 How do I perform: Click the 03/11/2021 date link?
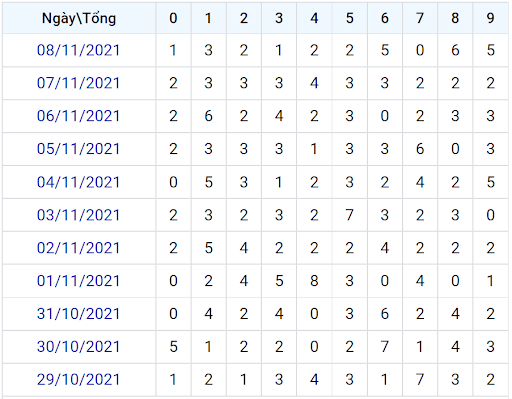(x=78, y=215)
